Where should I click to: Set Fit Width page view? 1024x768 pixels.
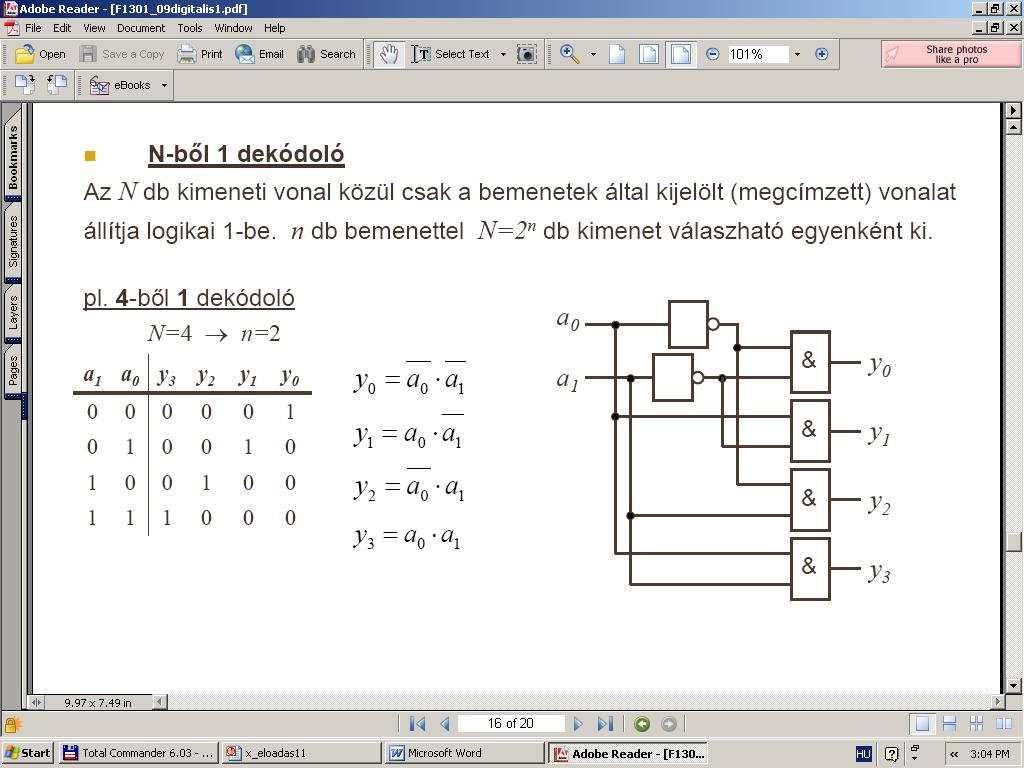coord(680,54)
